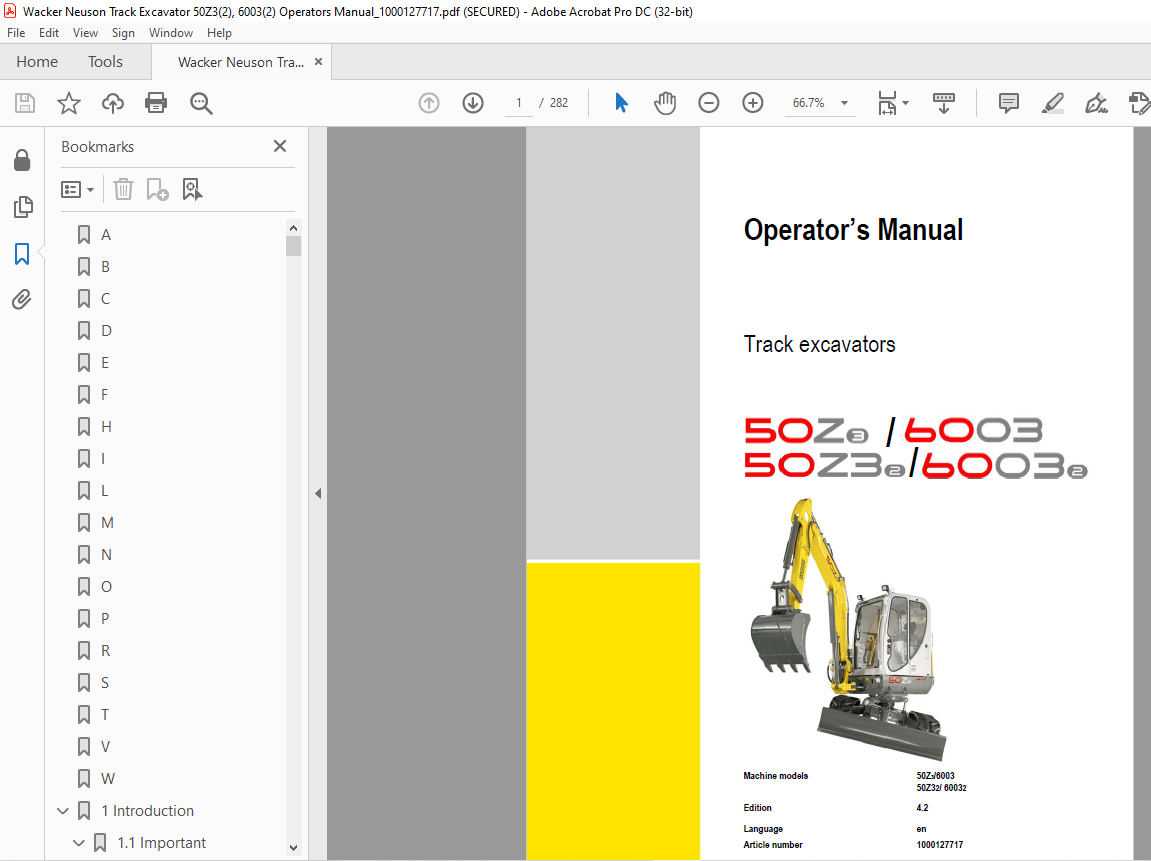Print the document
Screen dimensions: 1151x861
[156, 103]
